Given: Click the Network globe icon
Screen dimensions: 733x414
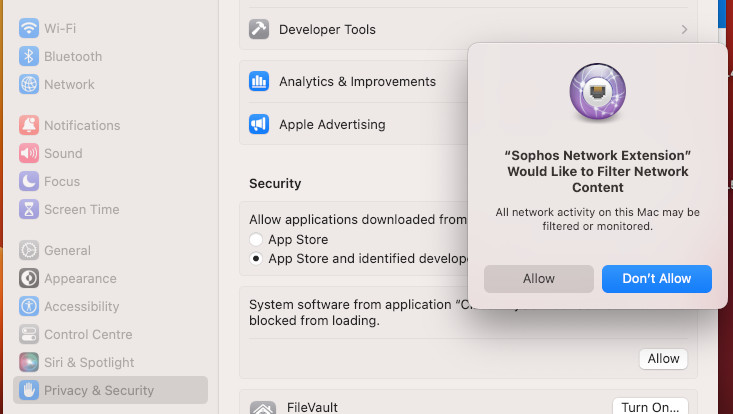Looking at the screenshot, I should (x=29, y=84).
